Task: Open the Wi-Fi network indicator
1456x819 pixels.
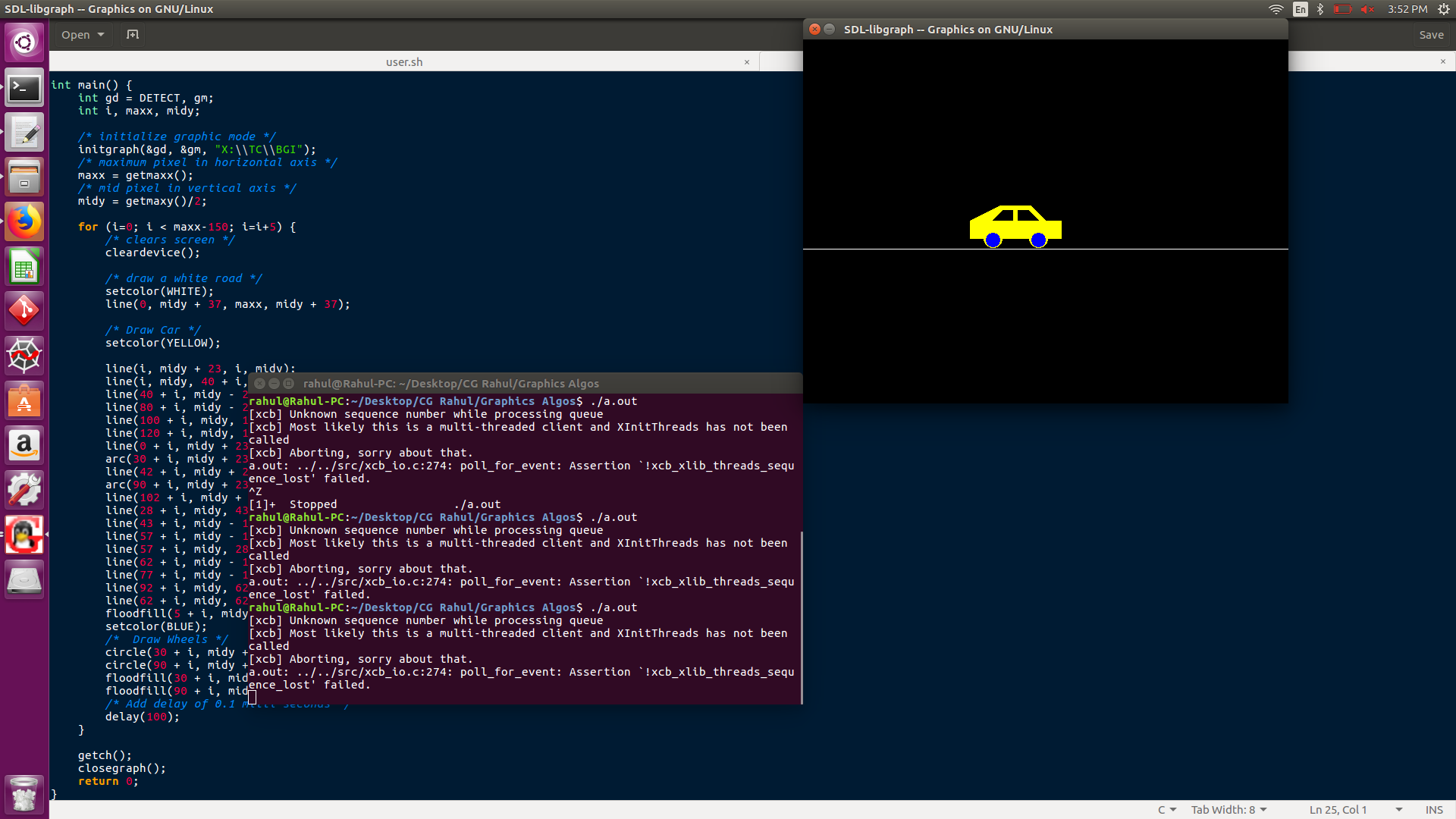Action: 1276,9
